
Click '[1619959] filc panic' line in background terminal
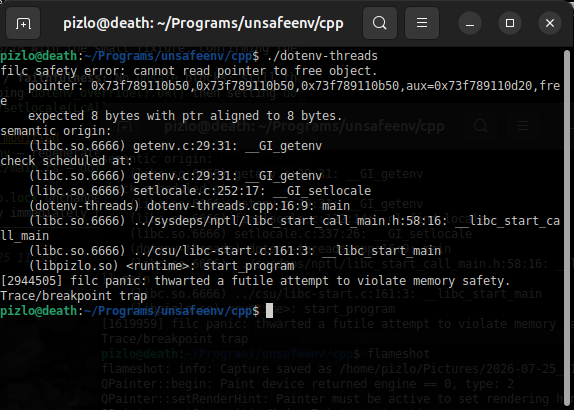coord(329,324)
